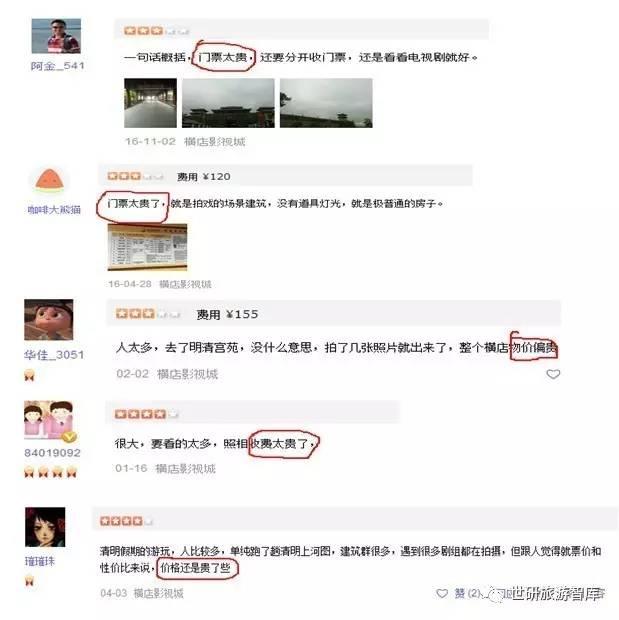Viewport: 619px width, 620px height.
Task: Open the username link 华佳_3051
Action: 54,355
